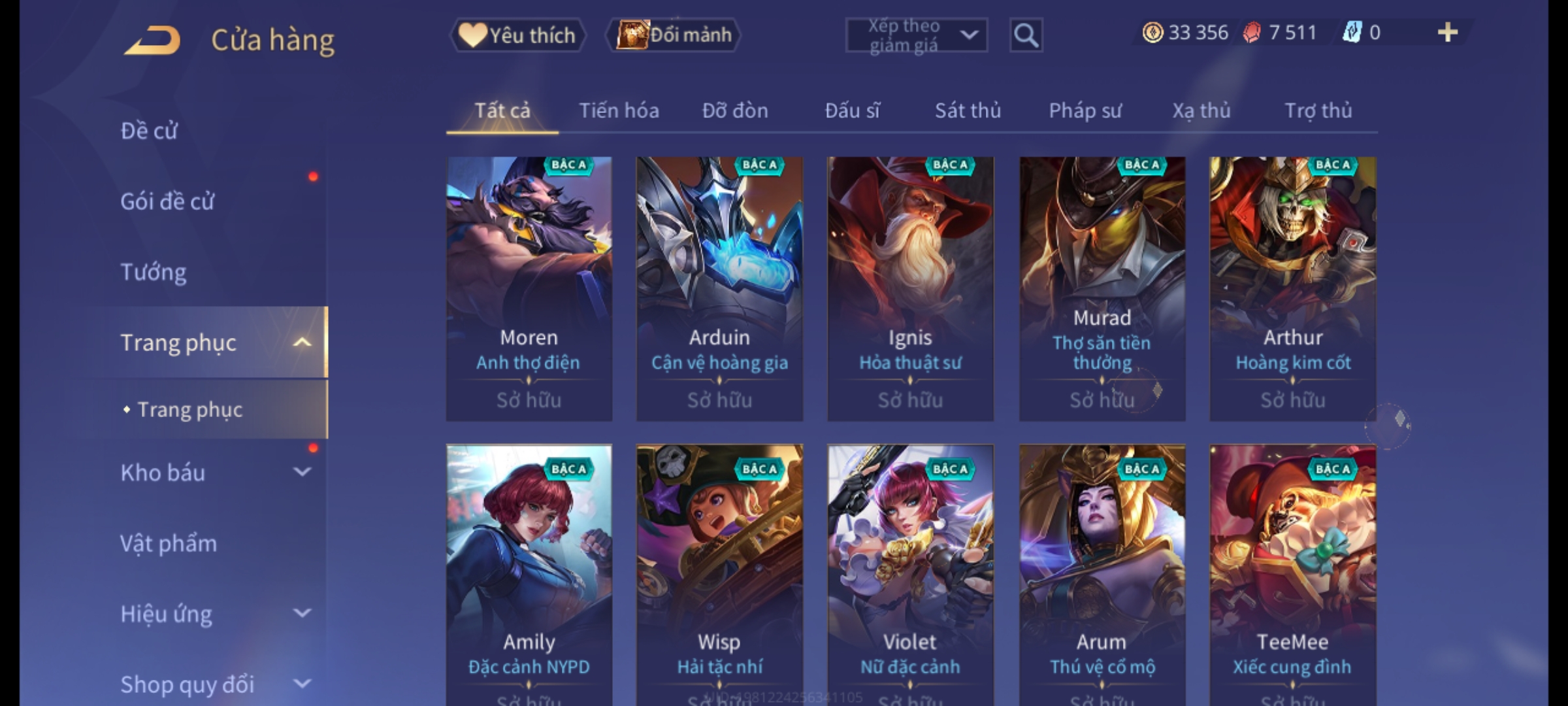Expand the Kho báu sidebar section

point(302,472)
